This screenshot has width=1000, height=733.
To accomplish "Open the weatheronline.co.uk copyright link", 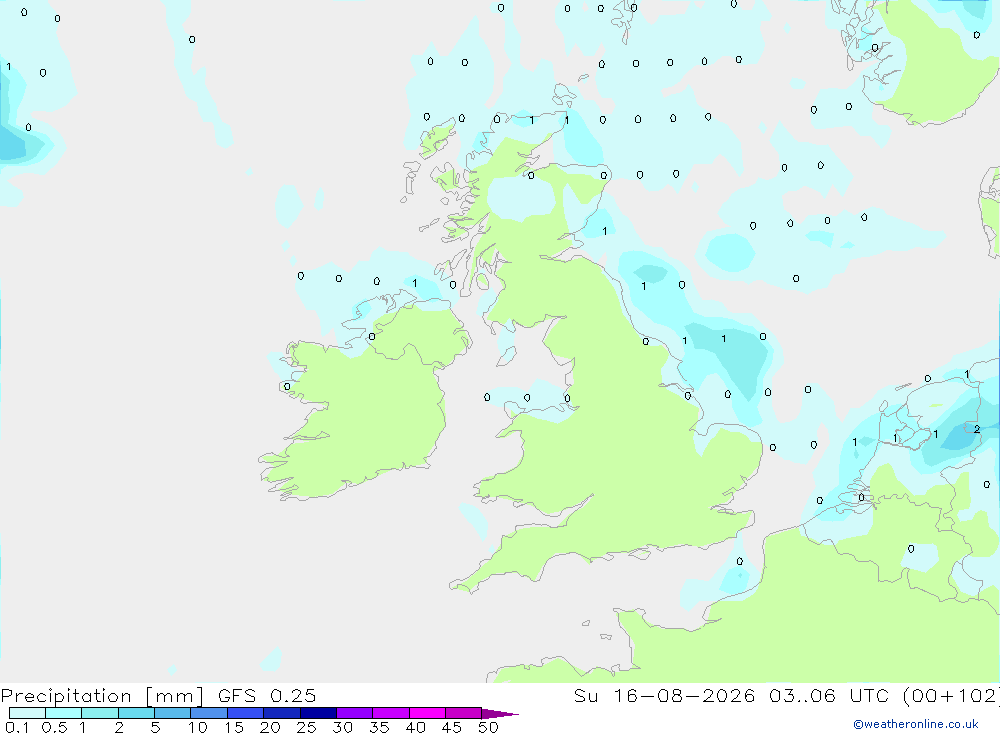I will click(x=916, y=724).
